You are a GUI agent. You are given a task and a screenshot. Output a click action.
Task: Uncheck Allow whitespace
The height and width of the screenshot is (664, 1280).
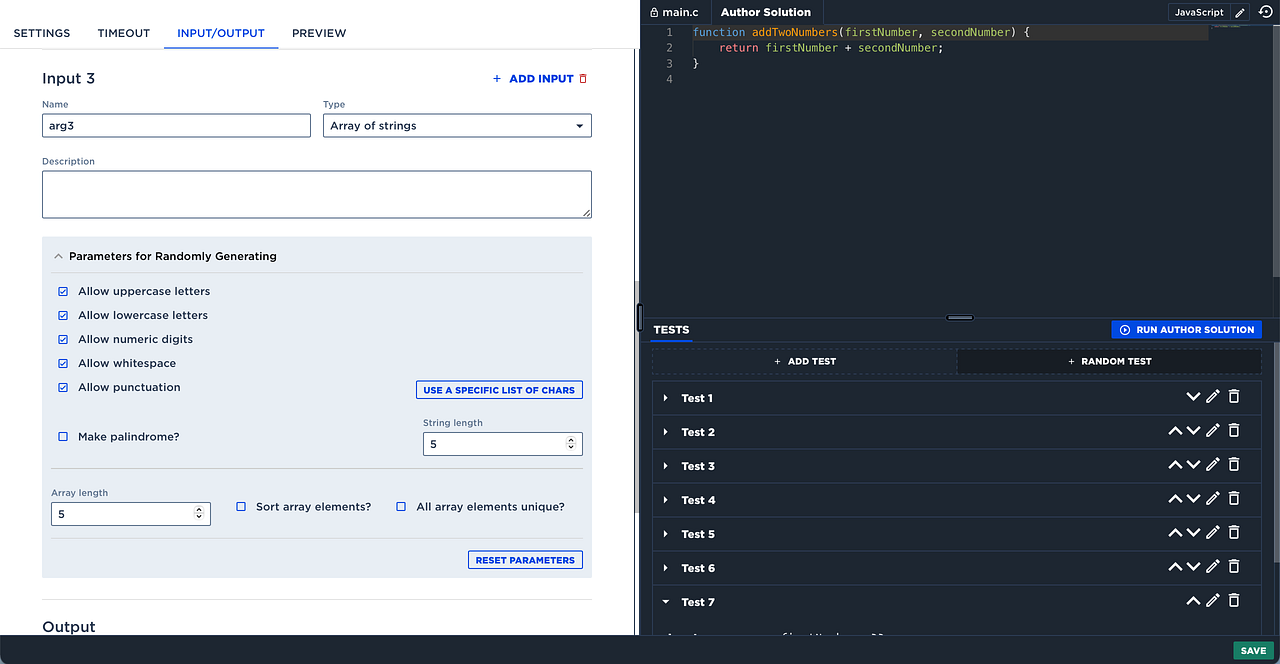click(x=63, y=363)
